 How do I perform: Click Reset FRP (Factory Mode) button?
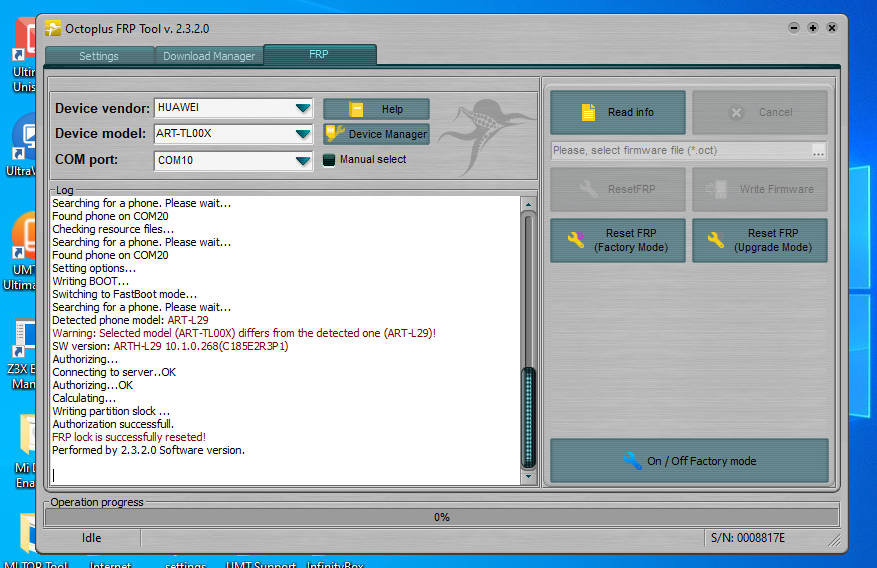(x=617, y=240)
